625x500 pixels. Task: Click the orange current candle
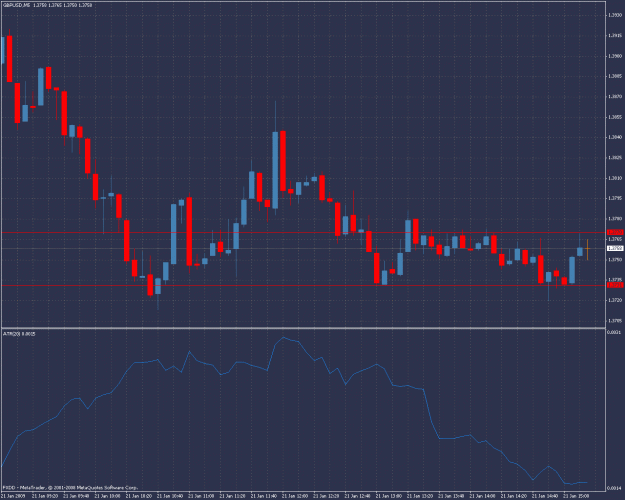[587, 250]
